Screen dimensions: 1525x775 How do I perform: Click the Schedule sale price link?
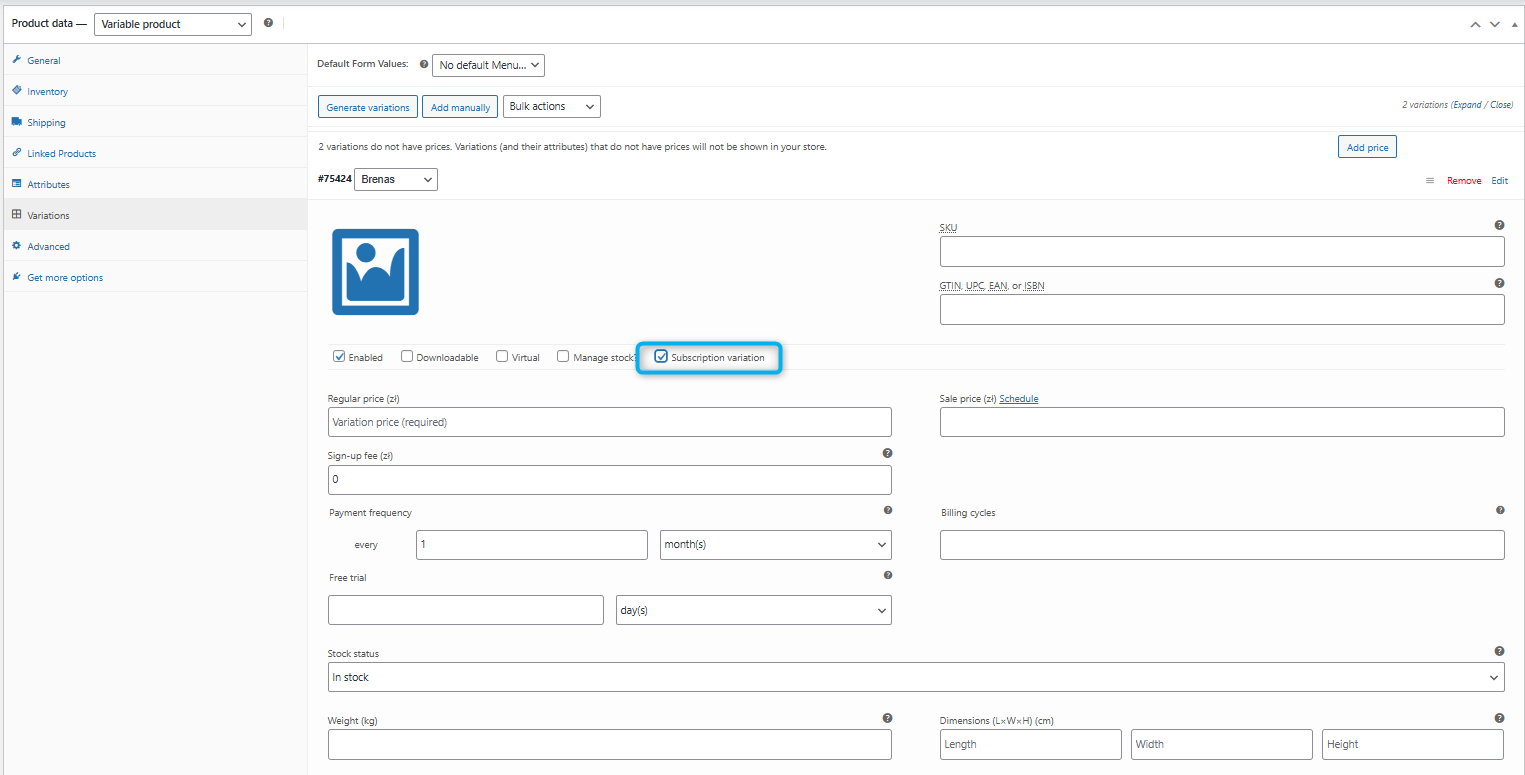(x=1018, y=399)
